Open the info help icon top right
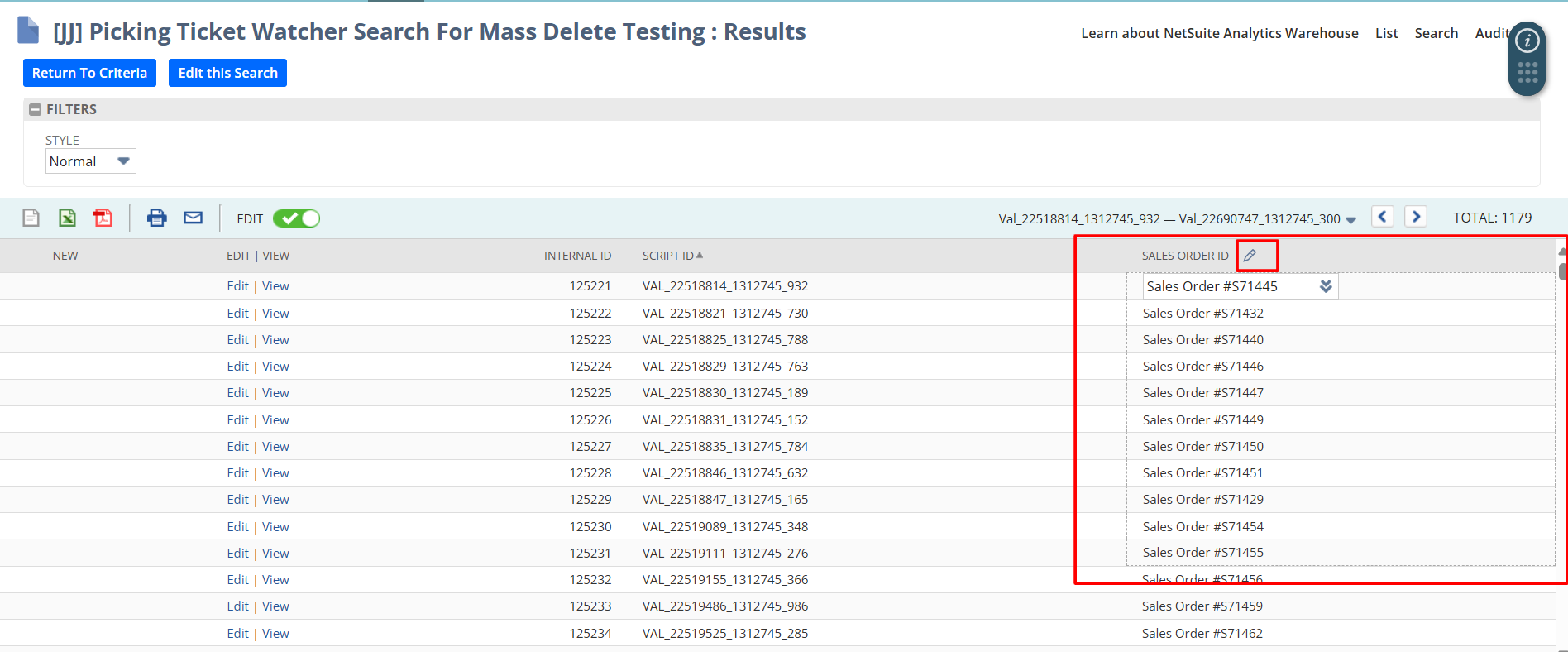 (1527, 41)
